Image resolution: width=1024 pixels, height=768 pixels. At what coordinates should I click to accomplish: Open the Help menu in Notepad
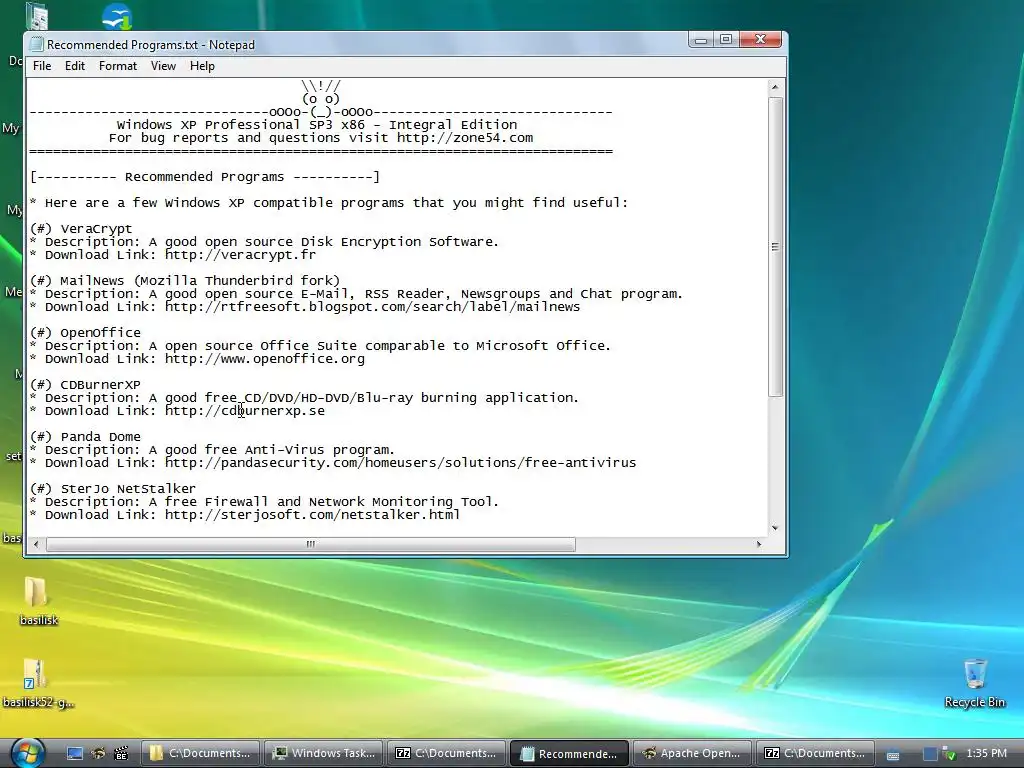202,66
